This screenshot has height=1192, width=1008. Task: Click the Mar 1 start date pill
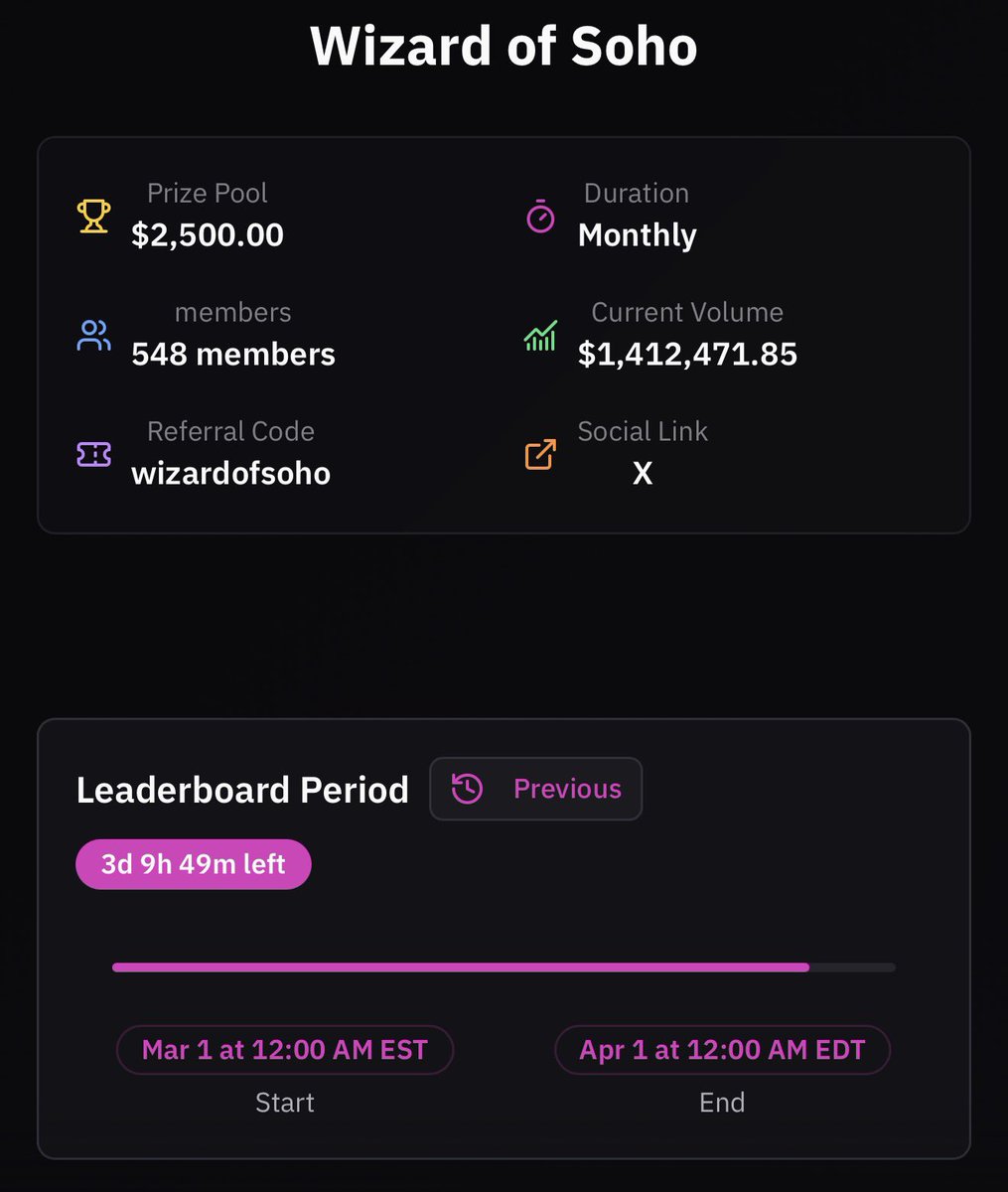285,1050
